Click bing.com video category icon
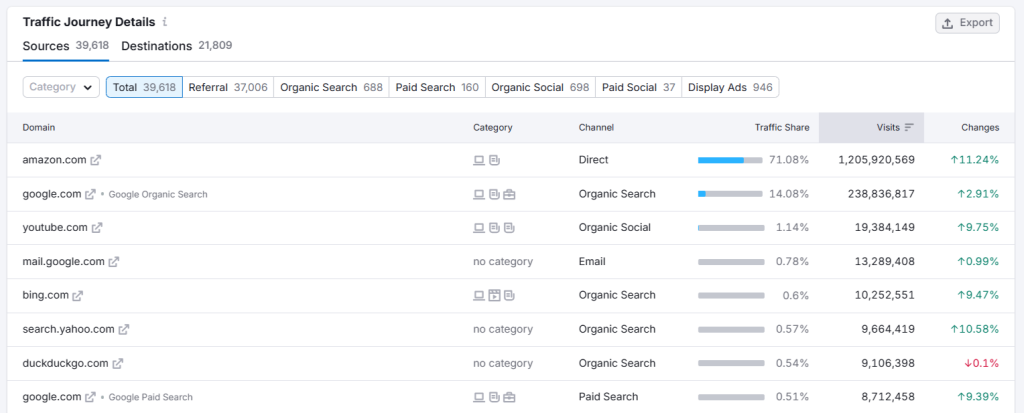Image resolution: width=1024 pixels, height=413 pixels. coord(494,295)
